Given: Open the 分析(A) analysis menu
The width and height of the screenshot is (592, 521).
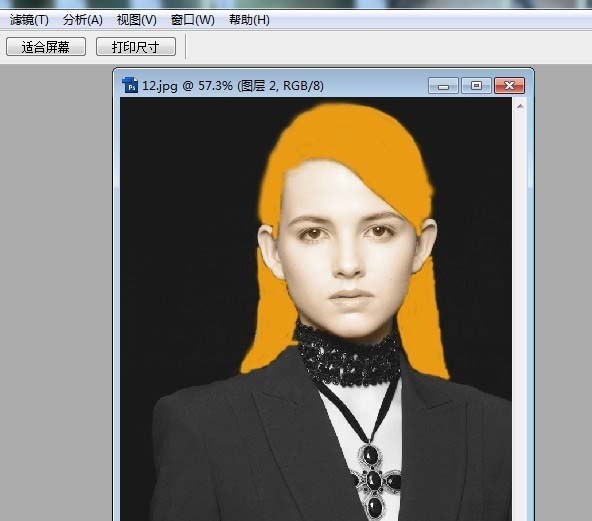Looking at the screenshot, I should [83, 20].
